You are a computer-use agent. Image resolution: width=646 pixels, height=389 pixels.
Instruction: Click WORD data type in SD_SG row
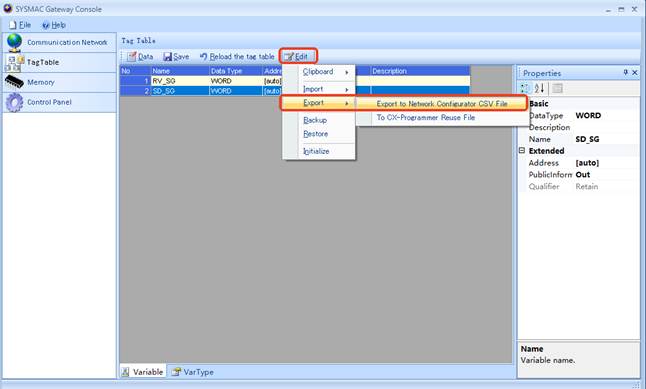pyautogui.click(x=235, y=91)
